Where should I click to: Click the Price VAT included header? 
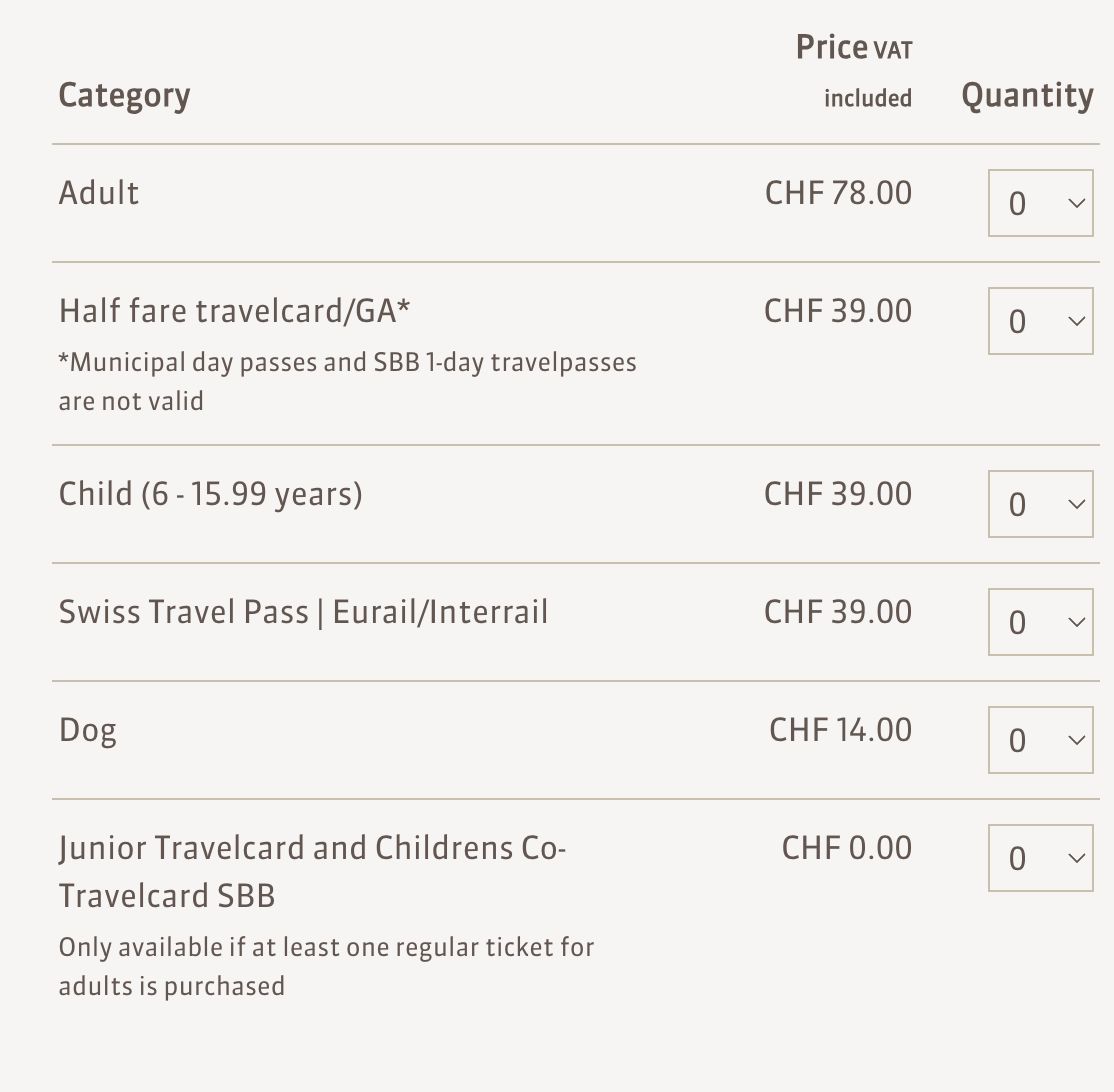point(854,70)
